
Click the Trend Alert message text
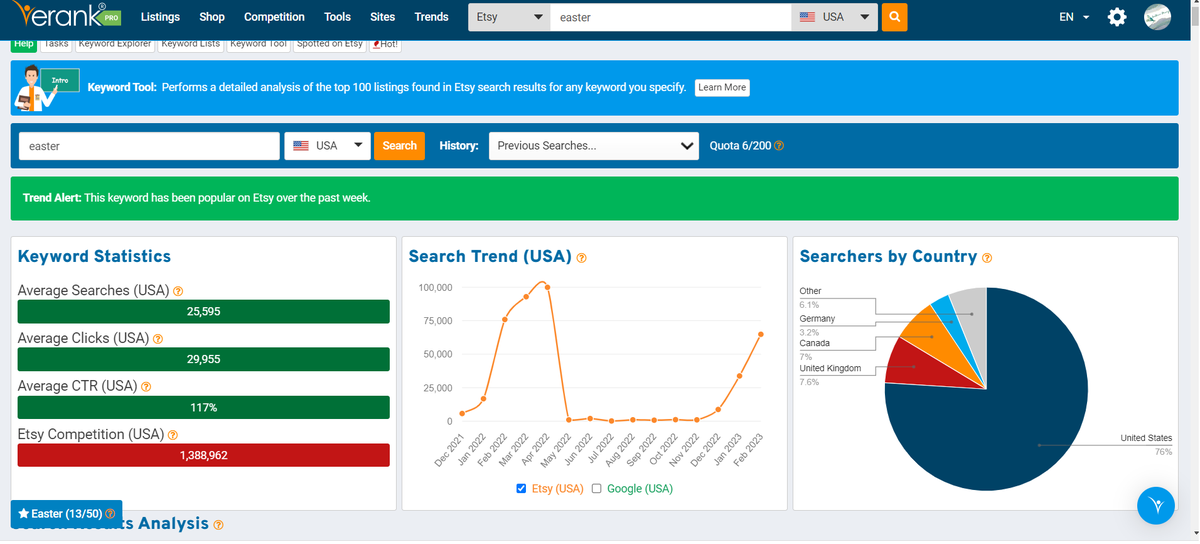[197, 198]
